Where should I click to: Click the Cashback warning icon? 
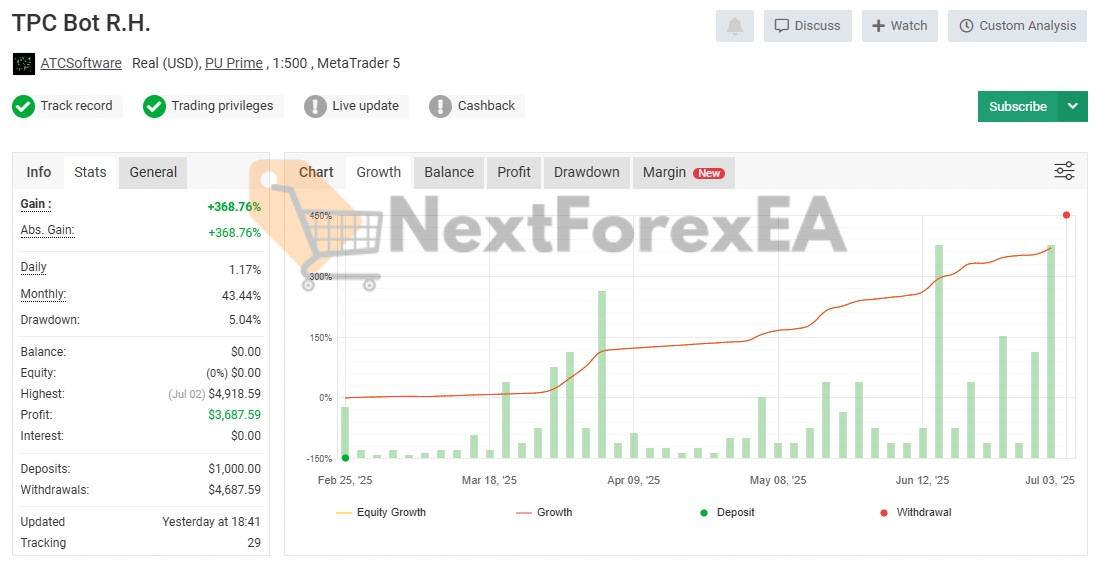[440, 106]
